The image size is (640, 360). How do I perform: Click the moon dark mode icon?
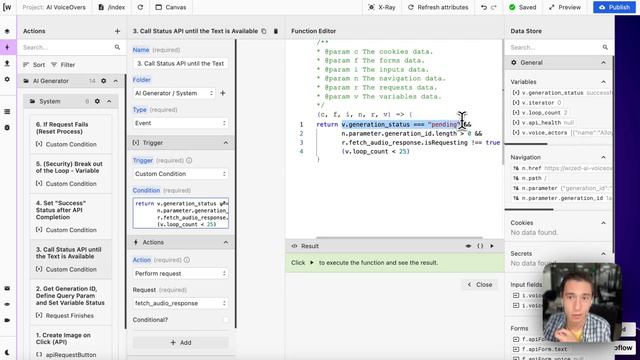7,352
